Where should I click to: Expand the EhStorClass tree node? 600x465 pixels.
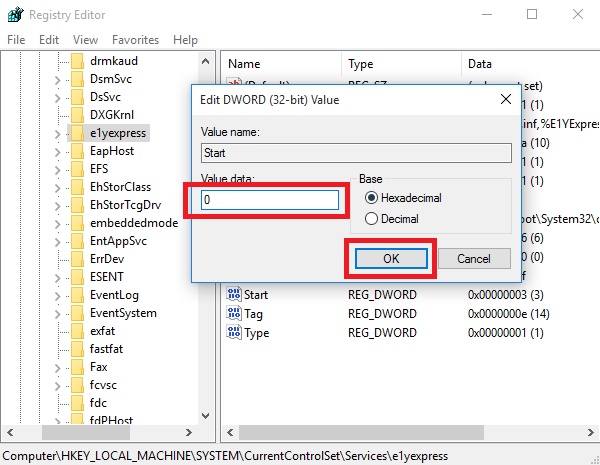click(57, 188)
